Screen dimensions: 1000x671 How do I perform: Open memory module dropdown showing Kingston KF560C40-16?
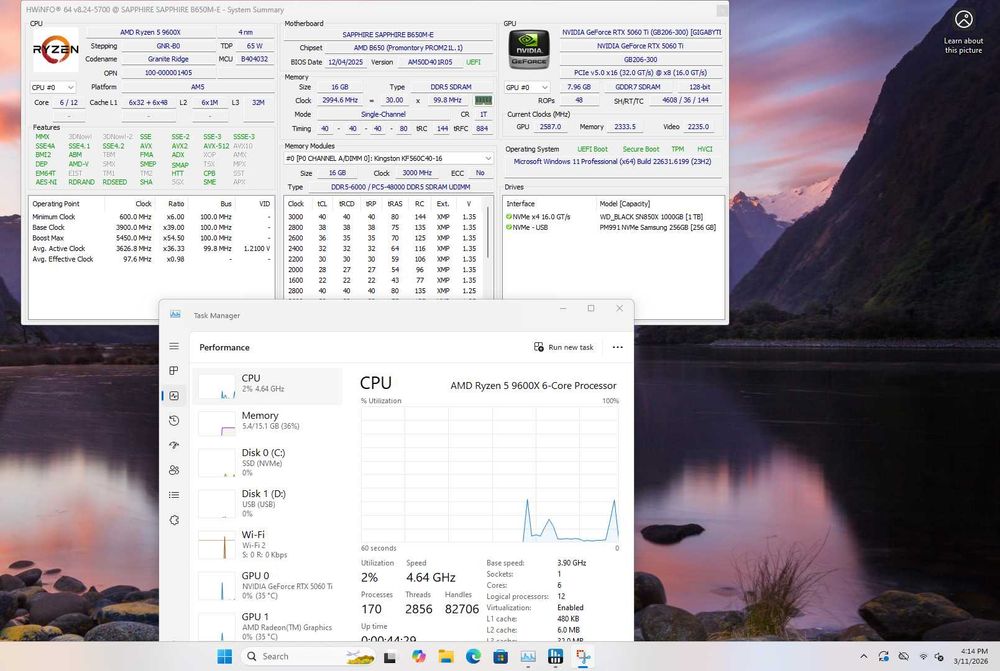(x=388, y=158)
